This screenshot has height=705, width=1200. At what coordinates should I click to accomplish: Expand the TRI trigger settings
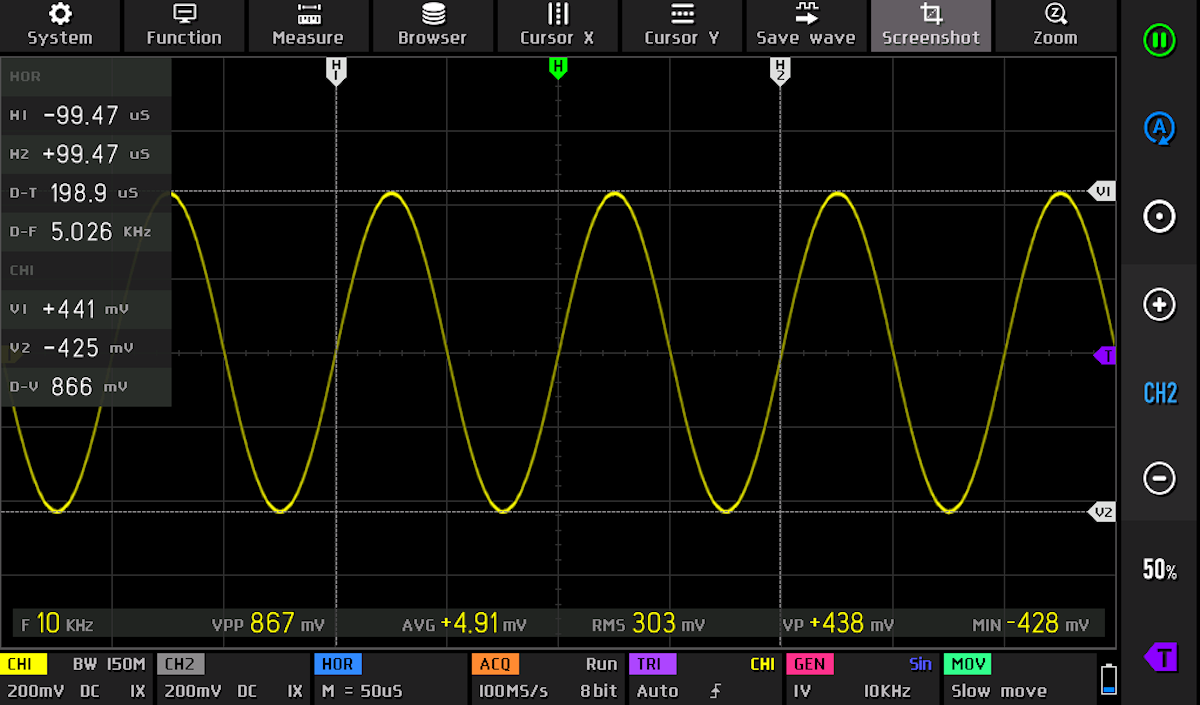703,678
